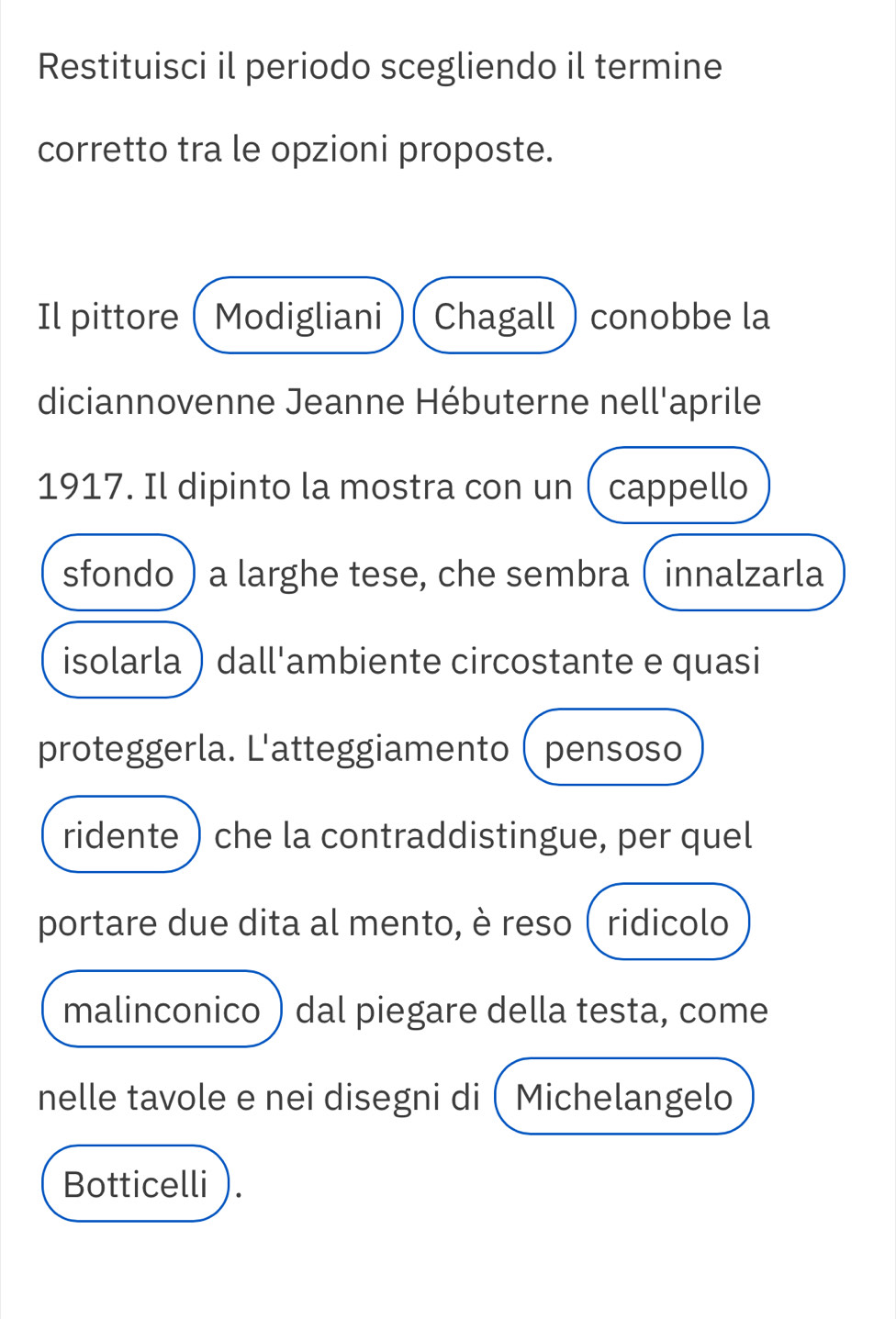Image resolution: width=896 pixels, height=1319 pixels.
Task: Choose Michelangelo as the artist
Action: coord(624,1096)
